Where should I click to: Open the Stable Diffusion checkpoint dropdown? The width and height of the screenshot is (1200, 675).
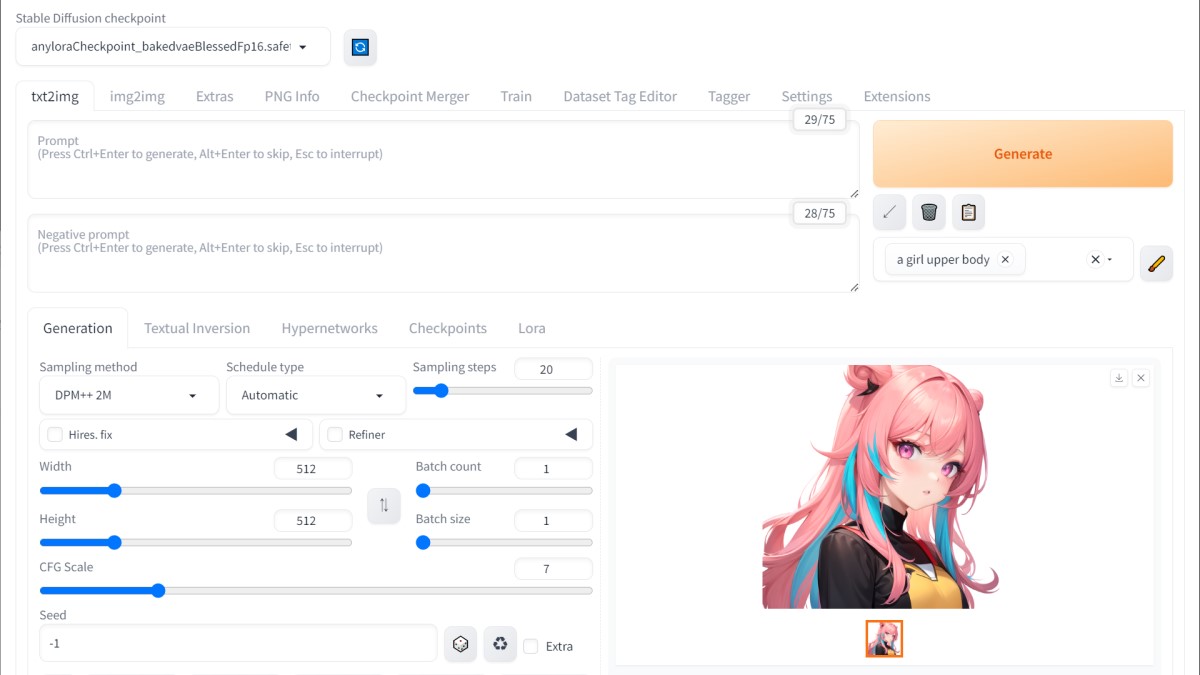tap(173, 46)
